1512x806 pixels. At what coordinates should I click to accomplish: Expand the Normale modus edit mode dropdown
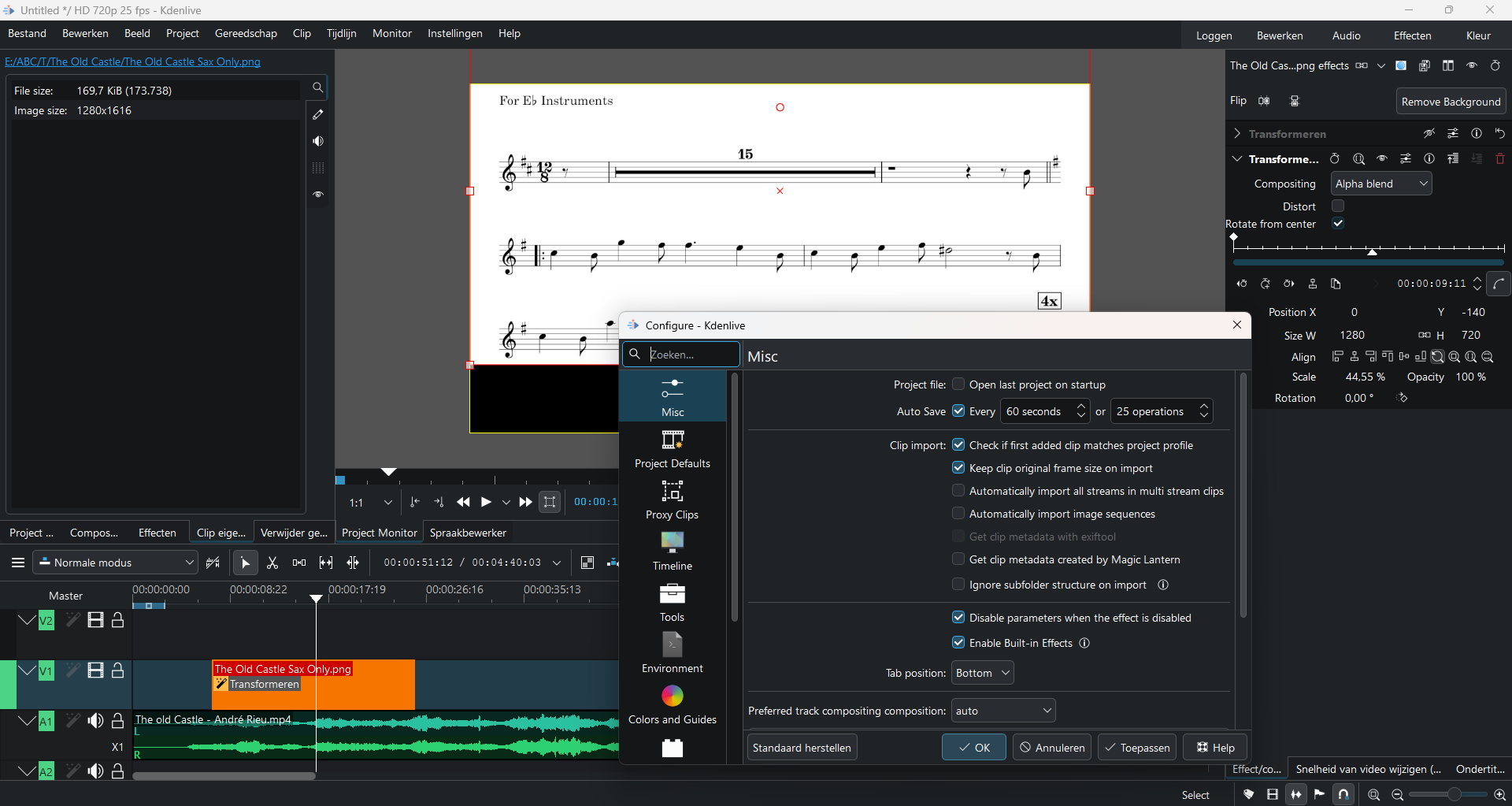115,563
